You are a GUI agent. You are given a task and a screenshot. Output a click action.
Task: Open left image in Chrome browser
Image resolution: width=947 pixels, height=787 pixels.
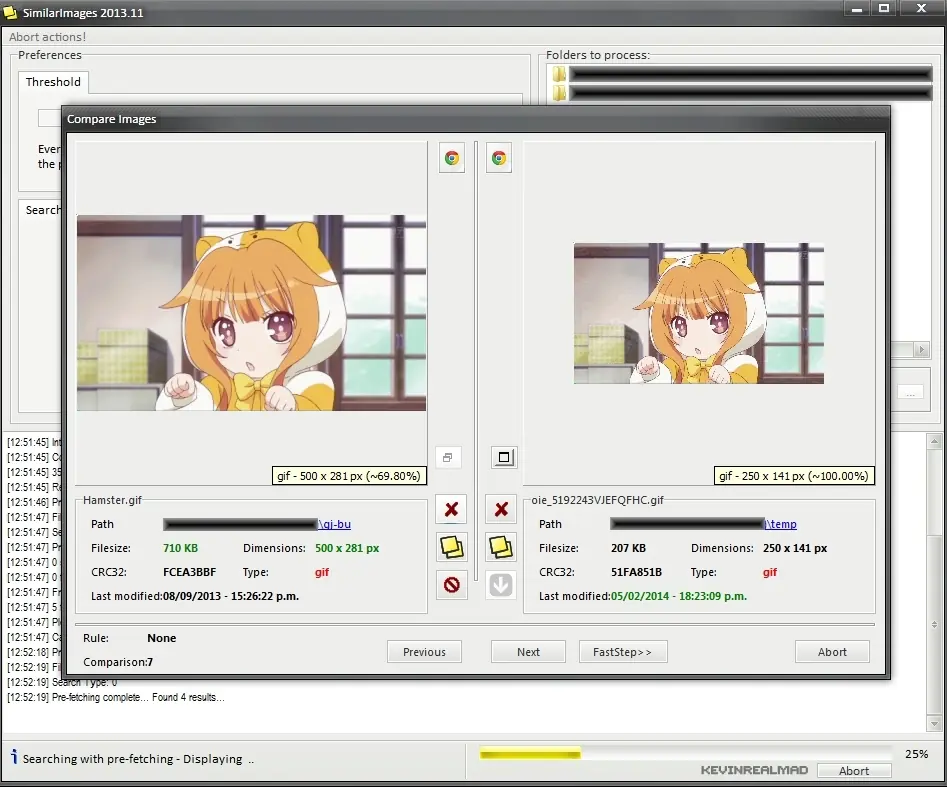coord(452,158)
